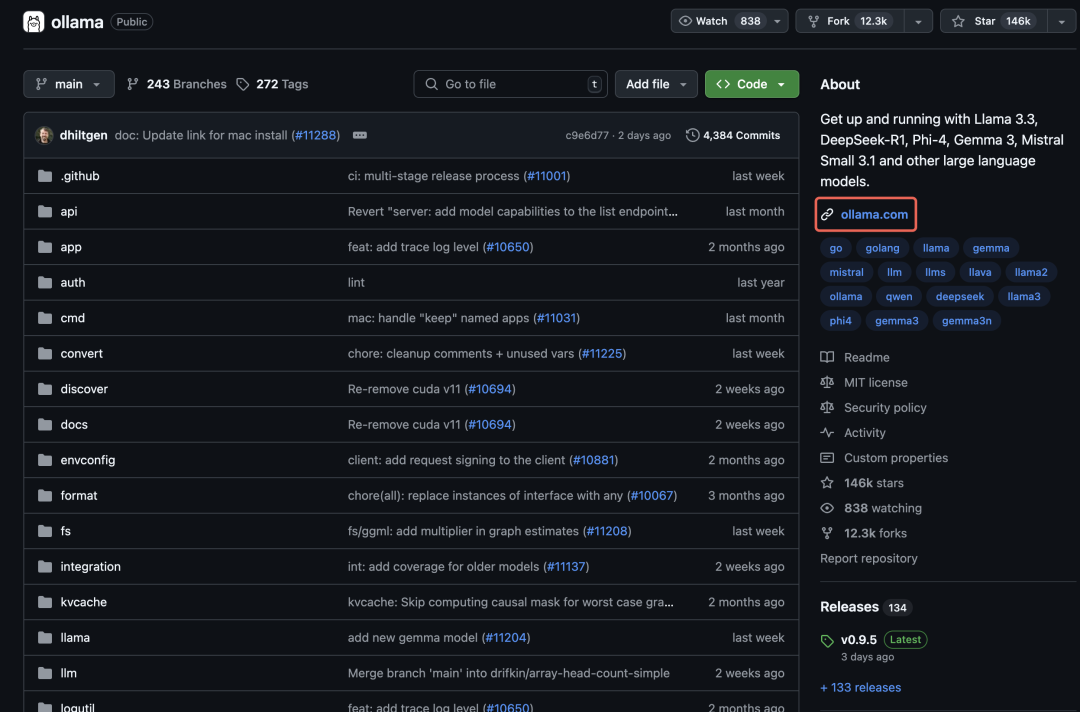
Task: Click the ollama llama logo avatar
Action: (x=34, y=22)
